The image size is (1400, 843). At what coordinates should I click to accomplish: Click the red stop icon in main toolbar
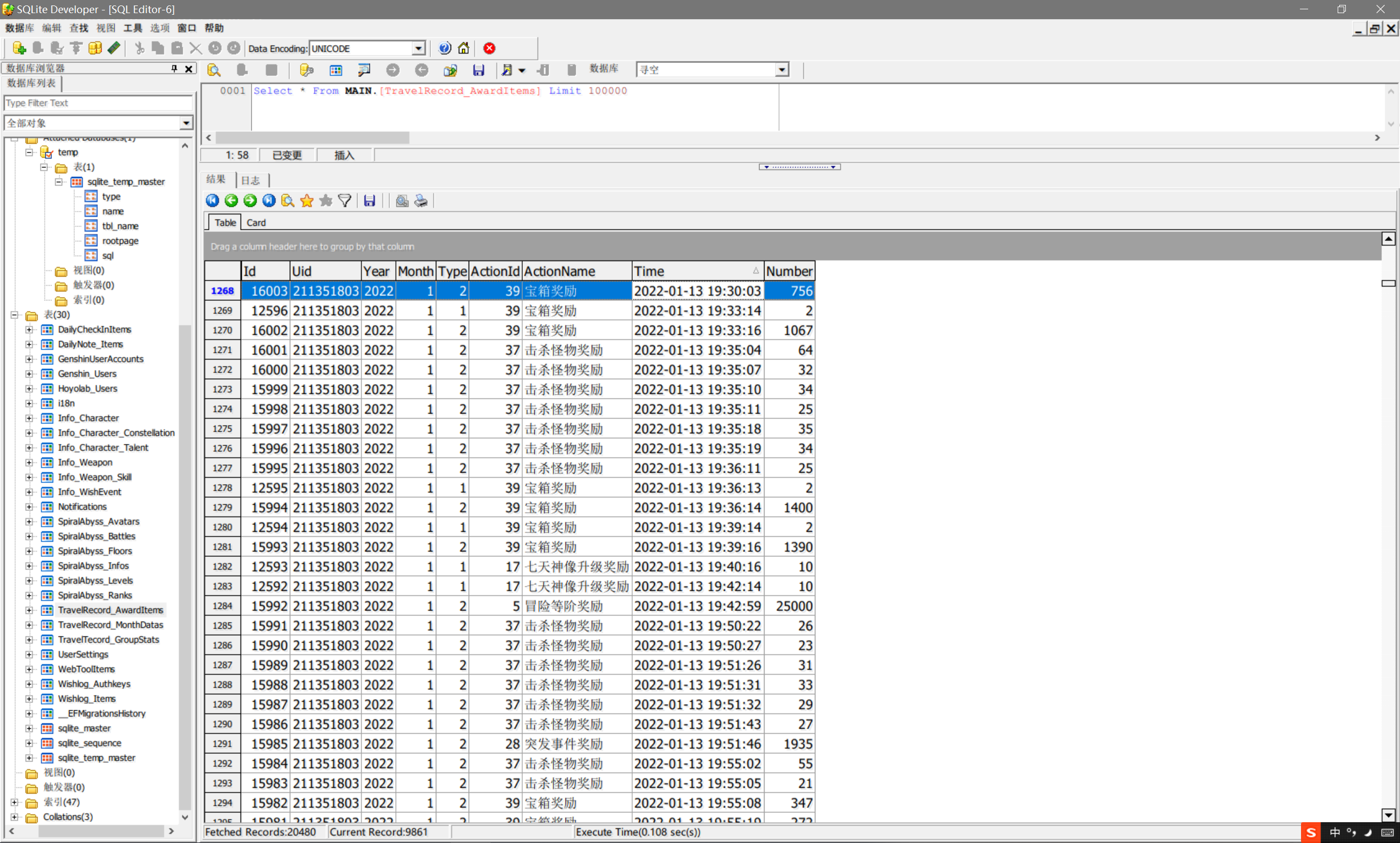489,48
